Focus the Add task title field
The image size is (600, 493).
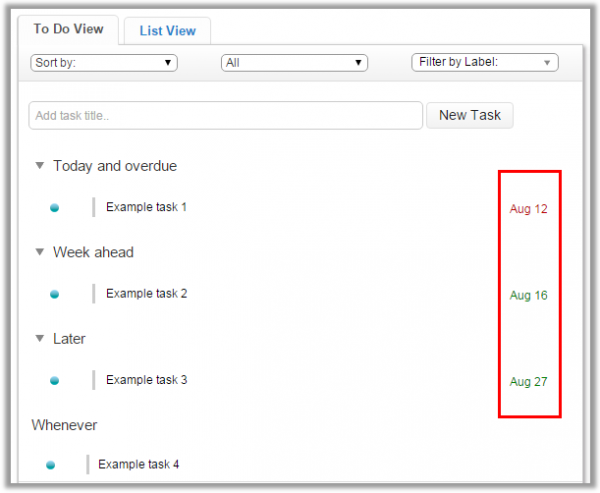pyautogui.click(x=225, y=115)
